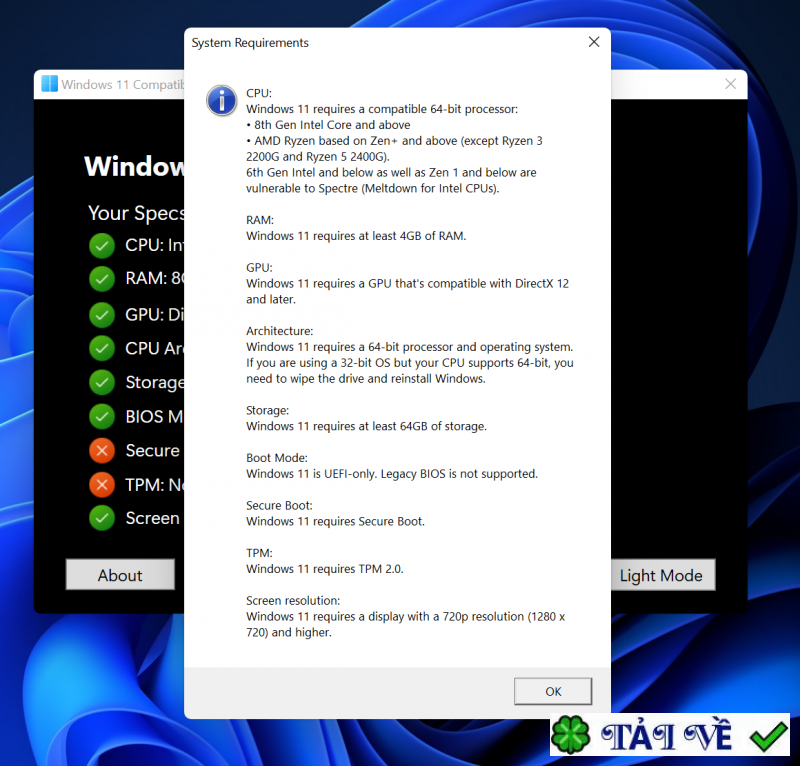
Task: Click the Windows logo in compatibility title bar
Action: (x=49, y=84)
